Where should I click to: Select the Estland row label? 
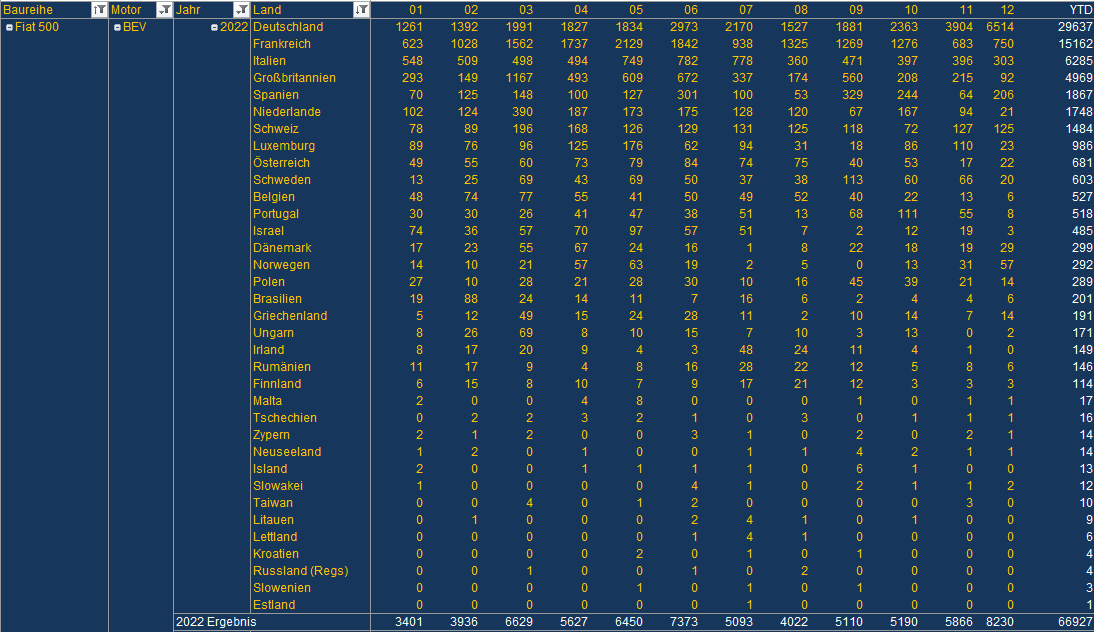point(274,605)
